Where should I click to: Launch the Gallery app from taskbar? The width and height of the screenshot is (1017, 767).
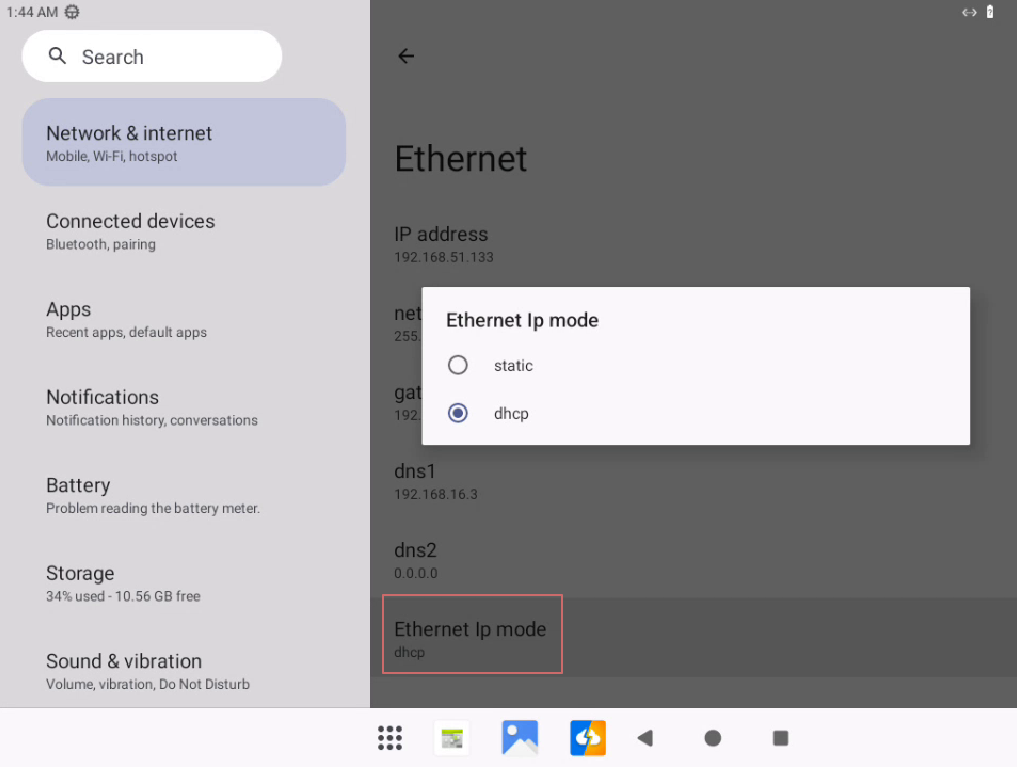520,738
